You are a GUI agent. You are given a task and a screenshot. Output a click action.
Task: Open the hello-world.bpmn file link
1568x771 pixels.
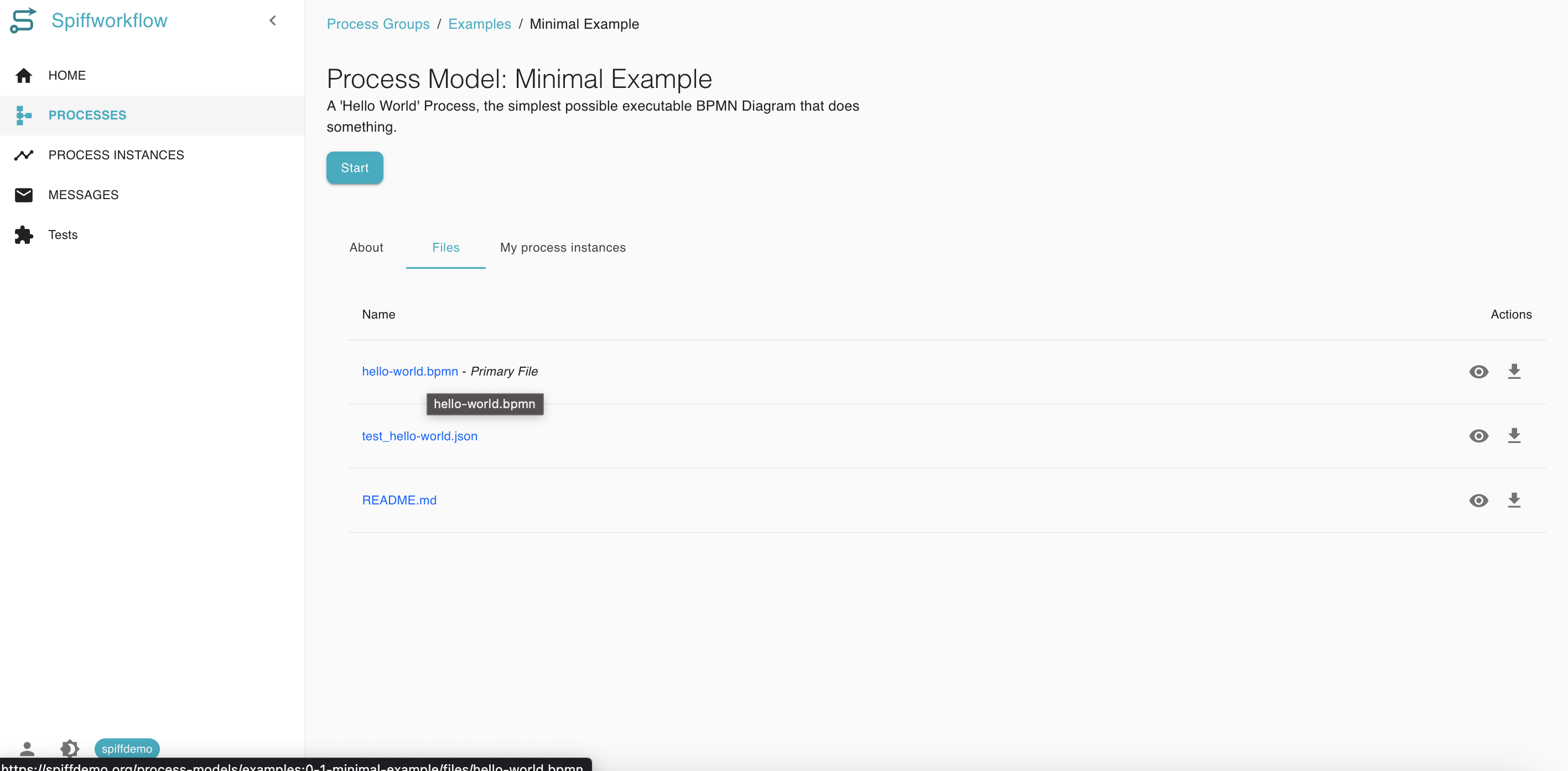coord(409,371)
